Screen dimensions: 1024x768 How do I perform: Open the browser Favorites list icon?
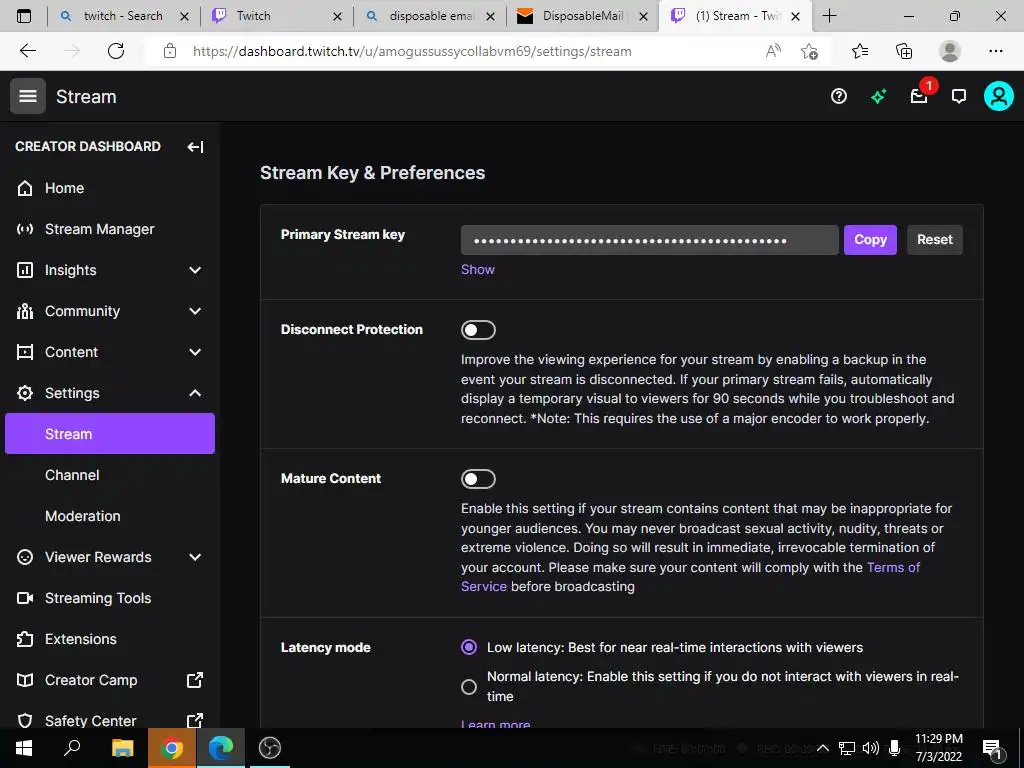pos(860,51)
